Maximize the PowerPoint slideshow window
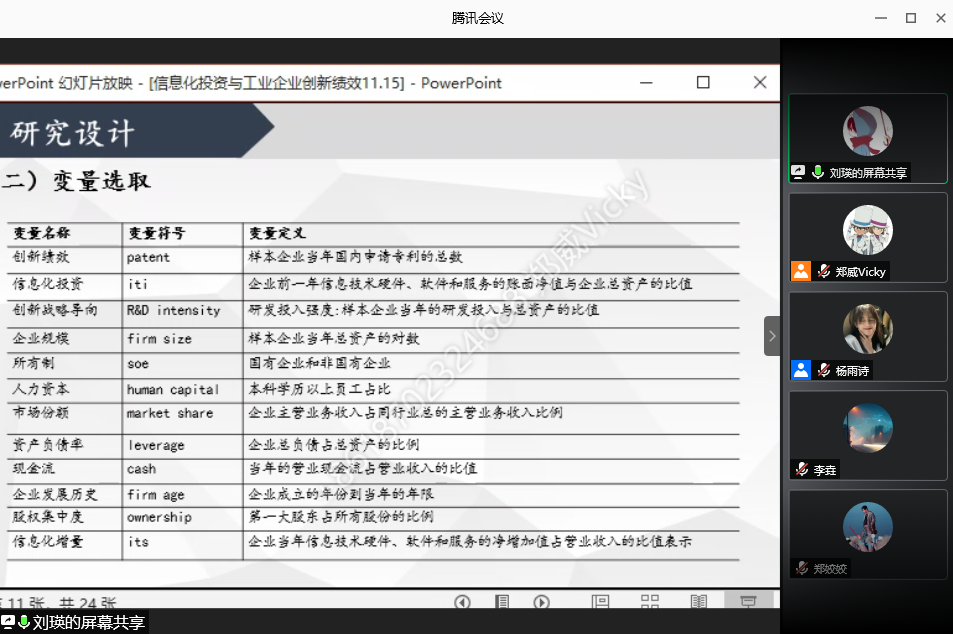953x634 pixels. (x=703, y=83)
